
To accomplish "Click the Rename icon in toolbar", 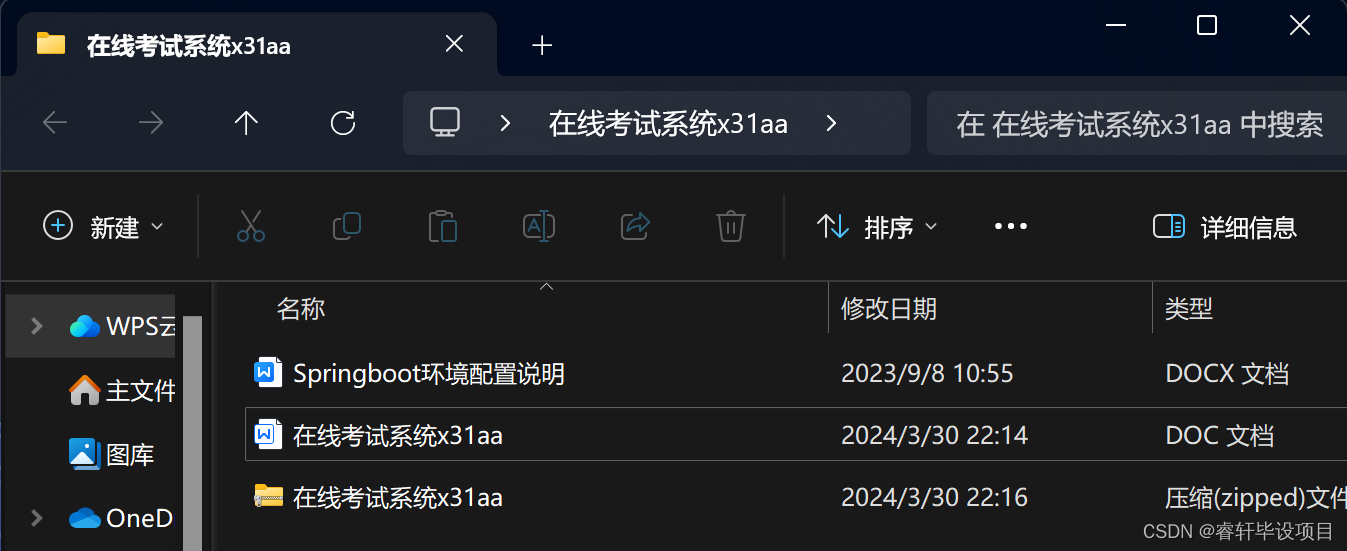I will pyautogui.click(x=539, y=226).
